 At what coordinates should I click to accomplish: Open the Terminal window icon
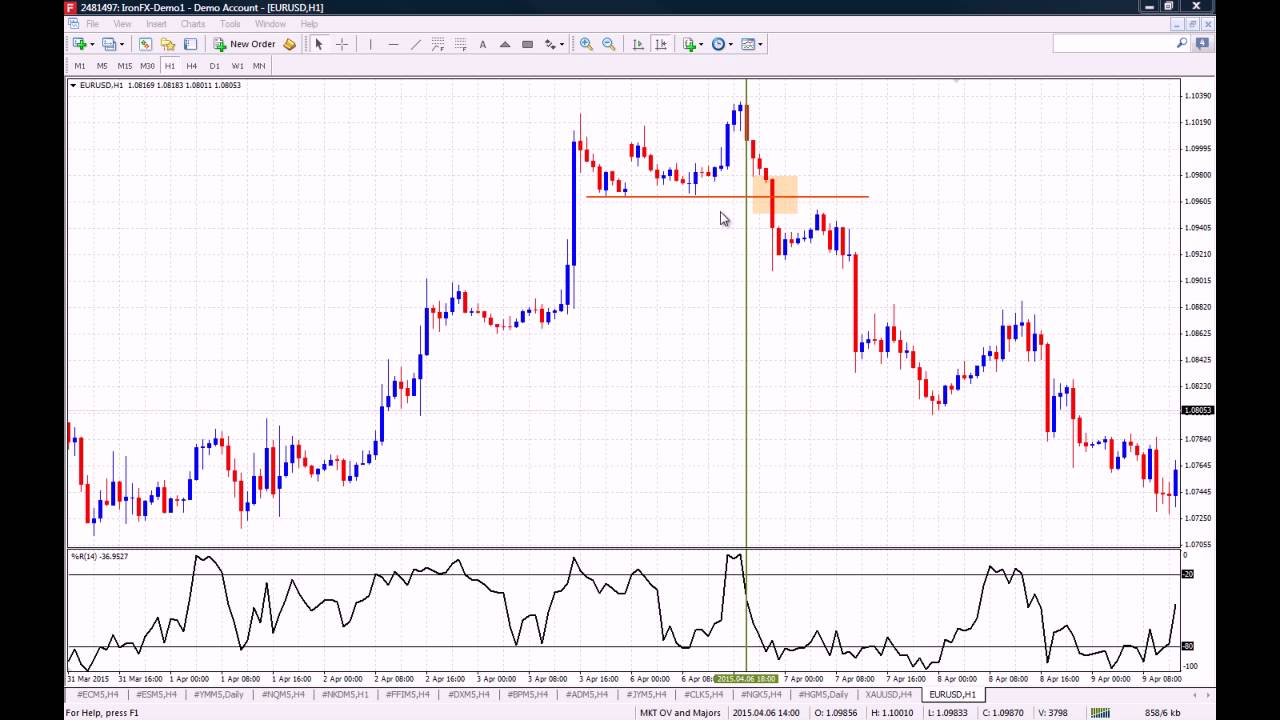[x=190, y=44]
